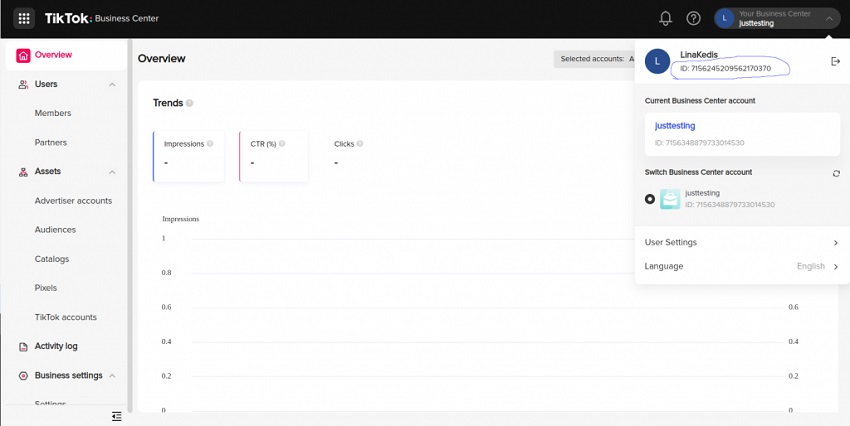Click the Impressions info icon

pos(210,144)
